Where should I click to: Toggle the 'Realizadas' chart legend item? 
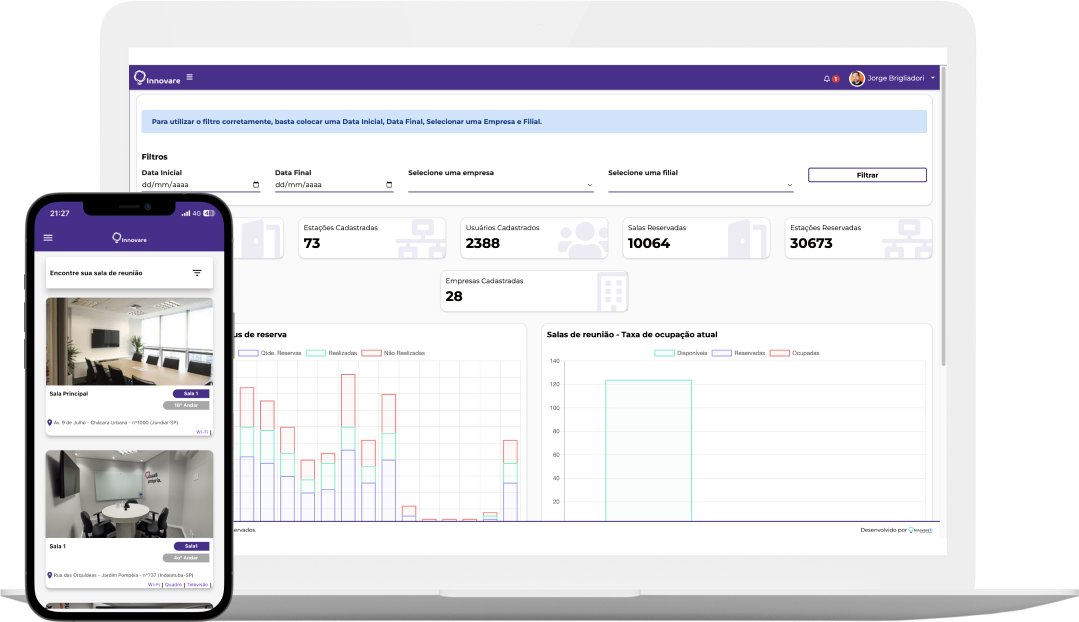pos(332,353)
